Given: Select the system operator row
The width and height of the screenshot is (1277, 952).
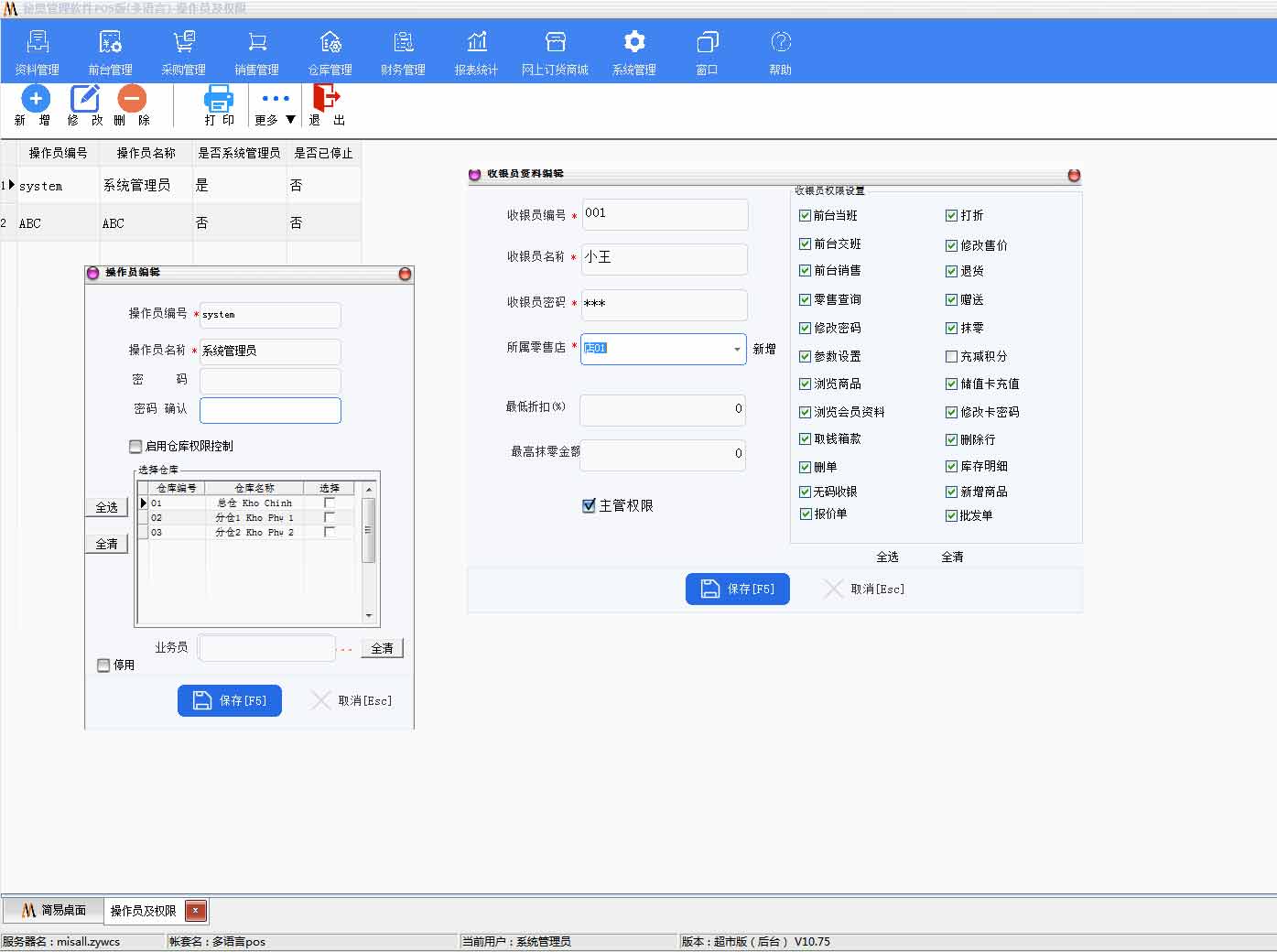Looking at the screenshot, I should point(181,185).
